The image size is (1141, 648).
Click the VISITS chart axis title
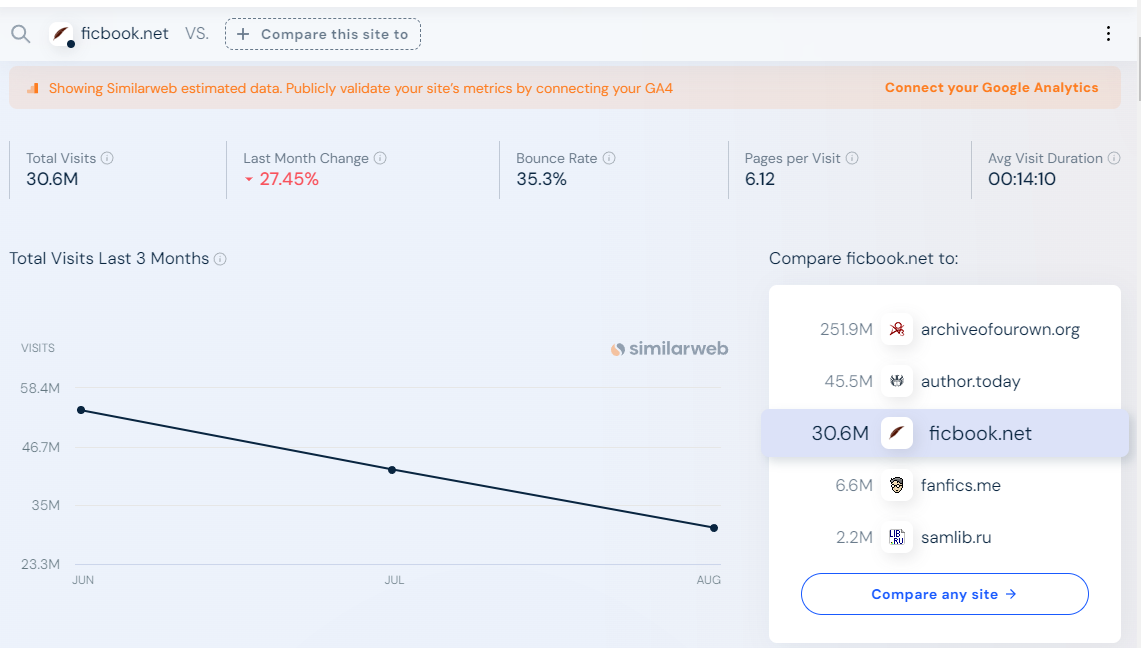[38, 348]
